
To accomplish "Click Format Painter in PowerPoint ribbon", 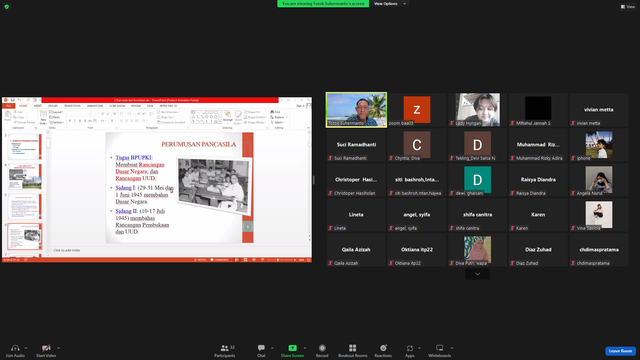I will (x=24, y=122).
